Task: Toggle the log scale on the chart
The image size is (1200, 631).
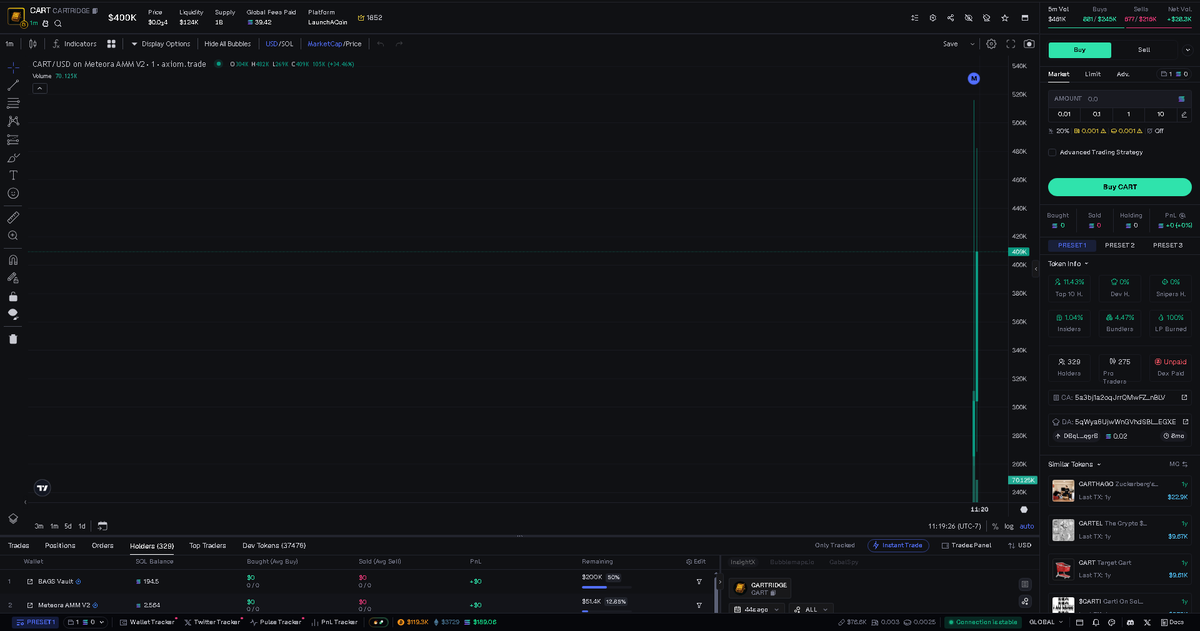Action: (x=1008, y=526)
